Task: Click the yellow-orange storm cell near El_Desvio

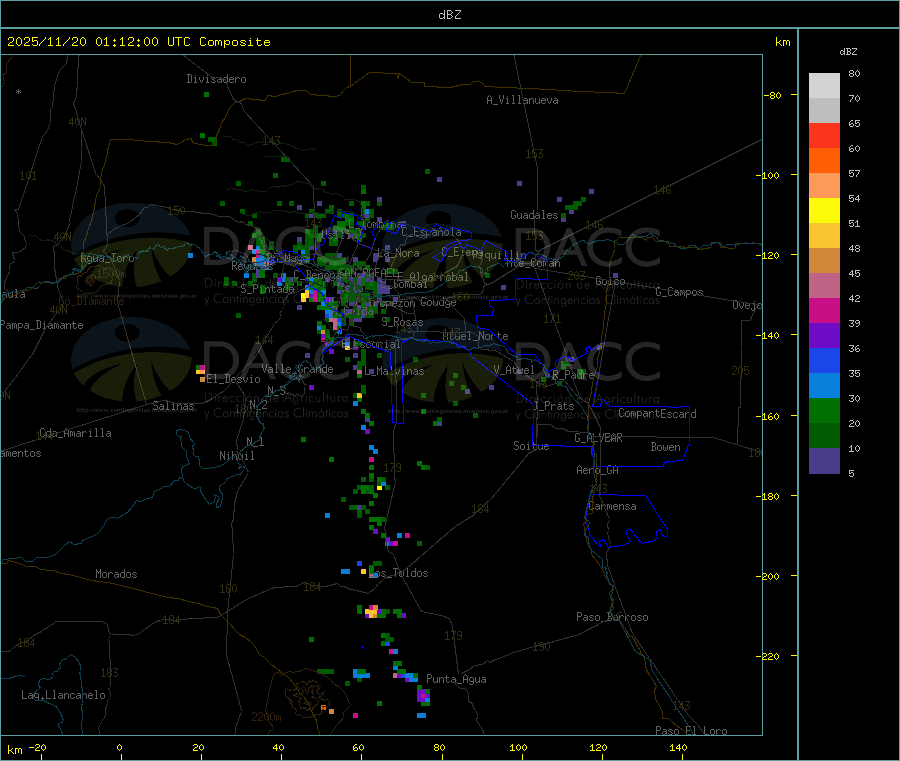Action: point(201,374)
